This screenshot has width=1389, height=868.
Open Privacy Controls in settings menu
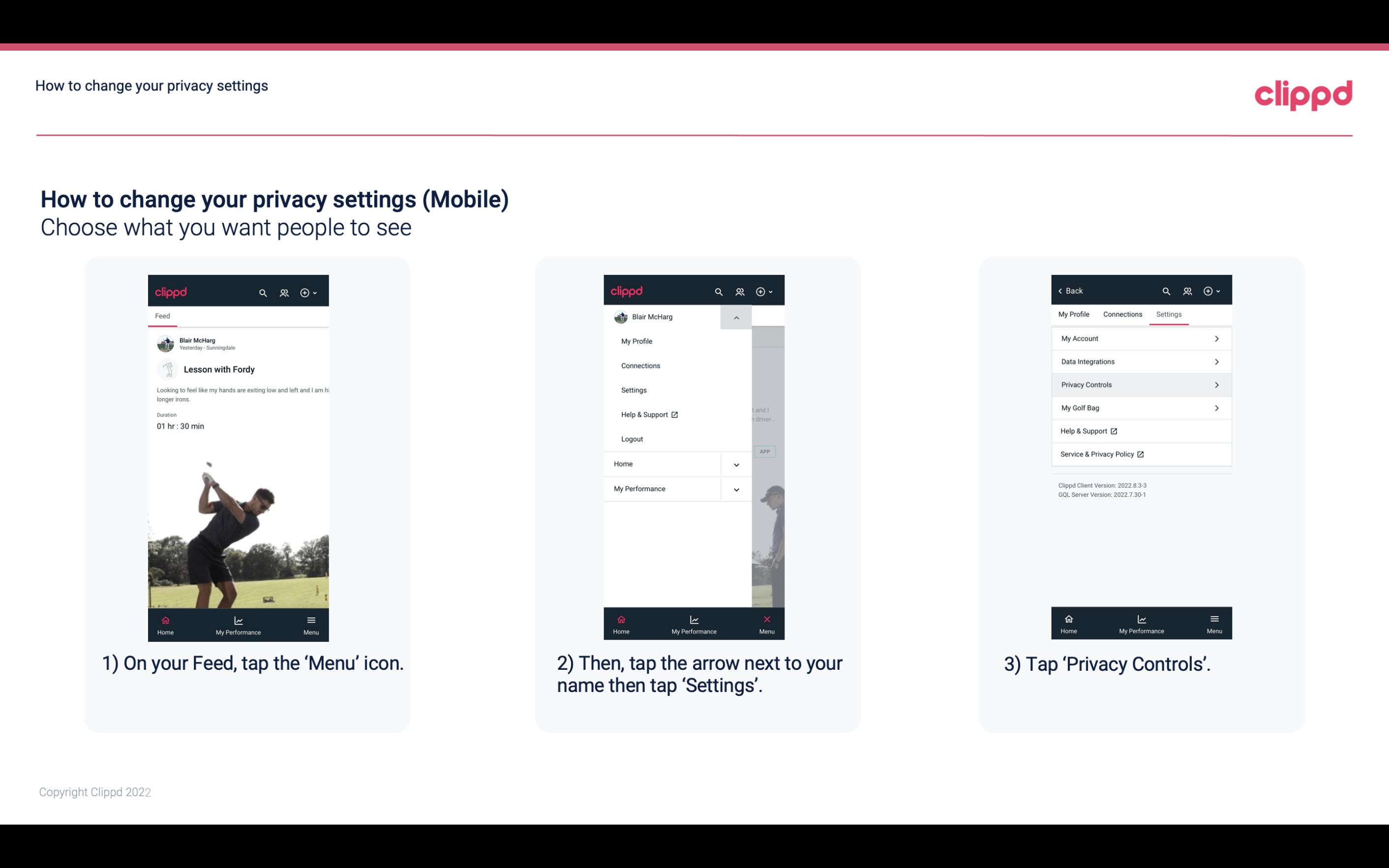[x=1140, y=384]
